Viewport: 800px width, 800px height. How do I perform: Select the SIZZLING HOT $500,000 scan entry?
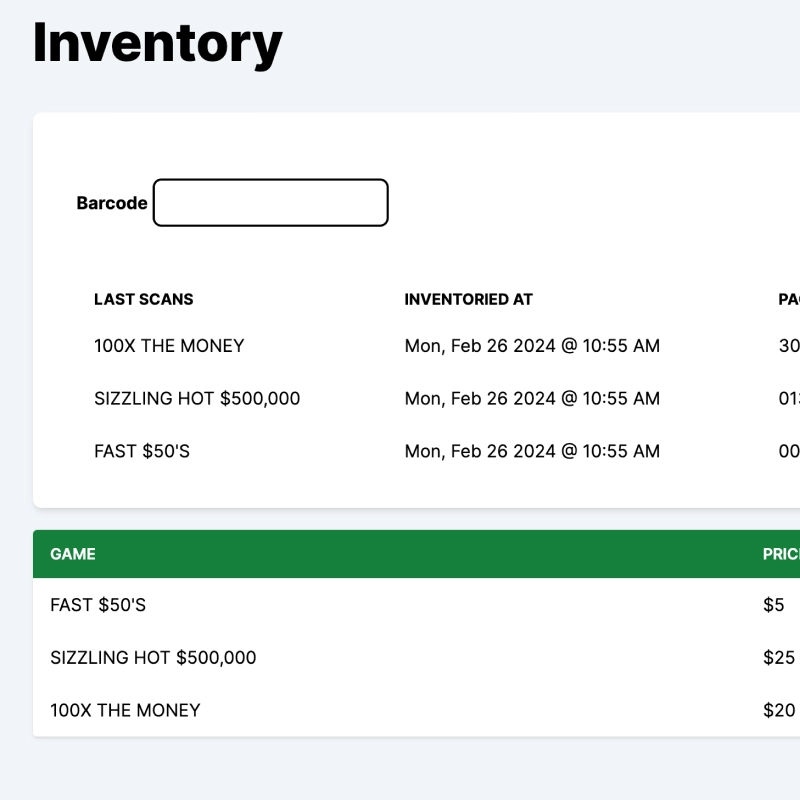click(x=197, y=398)
